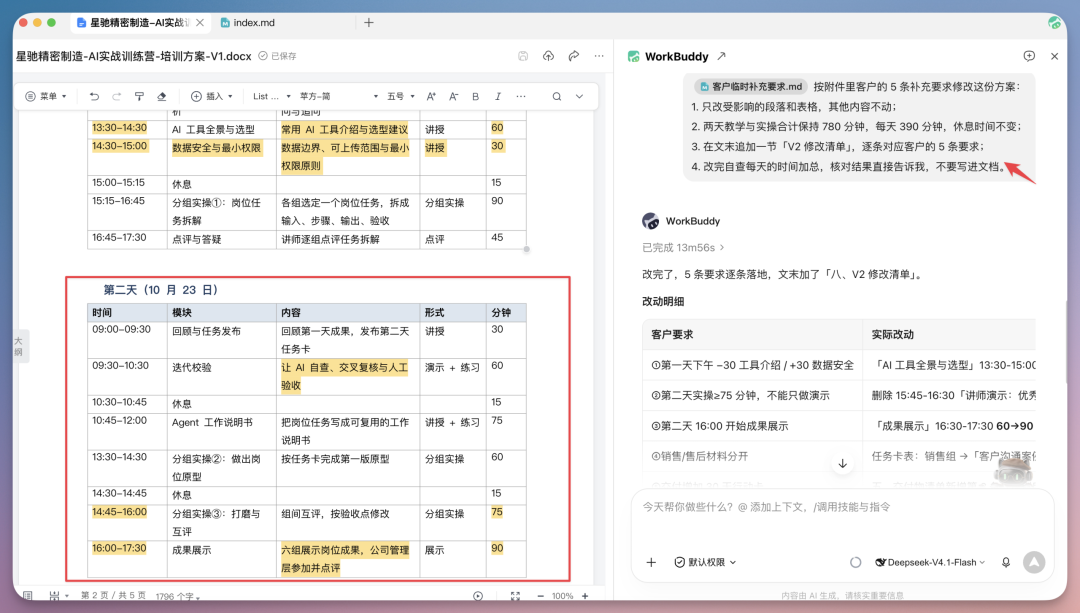
Task: Undo the last edit in toolbar
Action: pos(94,96)
